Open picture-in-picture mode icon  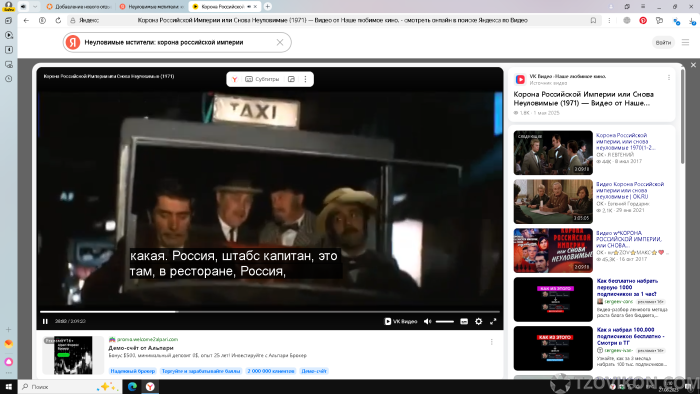pos(291,79)
